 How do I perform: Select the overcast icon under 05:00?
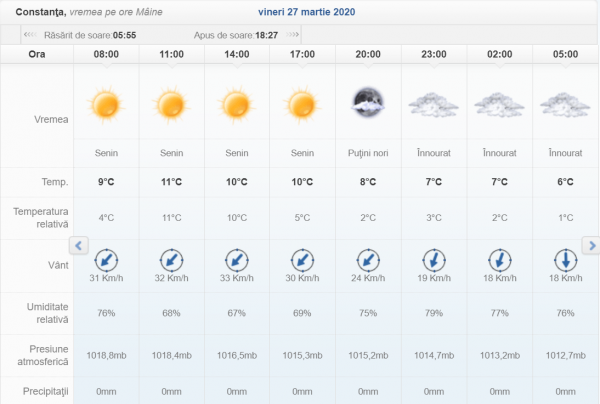click(x=564, y=103)
